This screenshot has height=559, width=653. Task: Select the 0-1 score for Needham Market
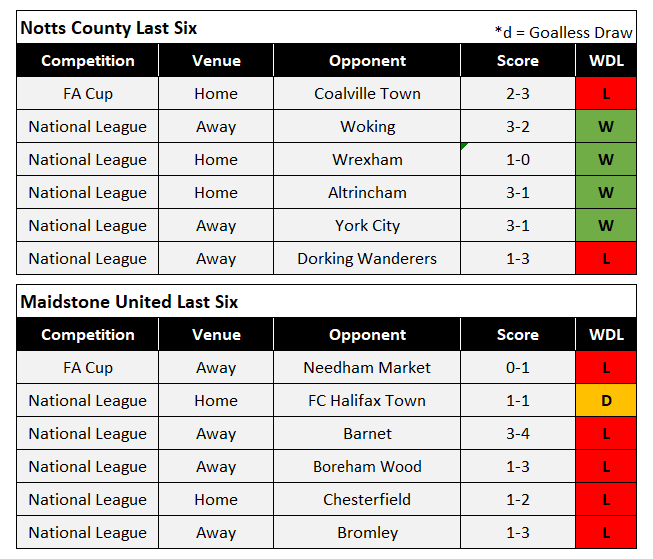517,368
